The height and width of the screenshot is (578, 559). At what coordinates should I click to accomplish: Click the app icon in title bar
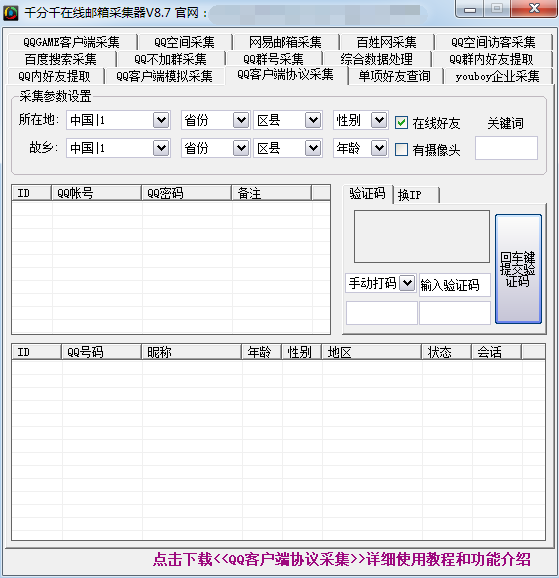(11, 13)
